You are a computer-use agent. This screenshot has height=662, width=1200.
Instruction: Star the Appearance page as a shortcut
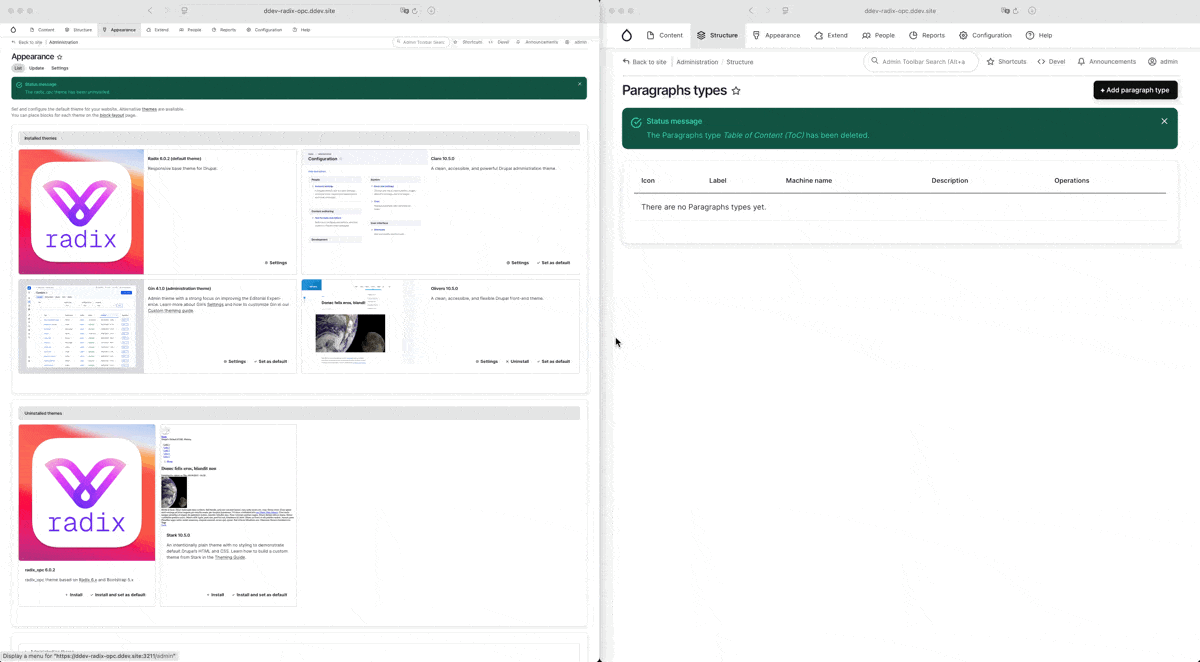click(60, 57)
